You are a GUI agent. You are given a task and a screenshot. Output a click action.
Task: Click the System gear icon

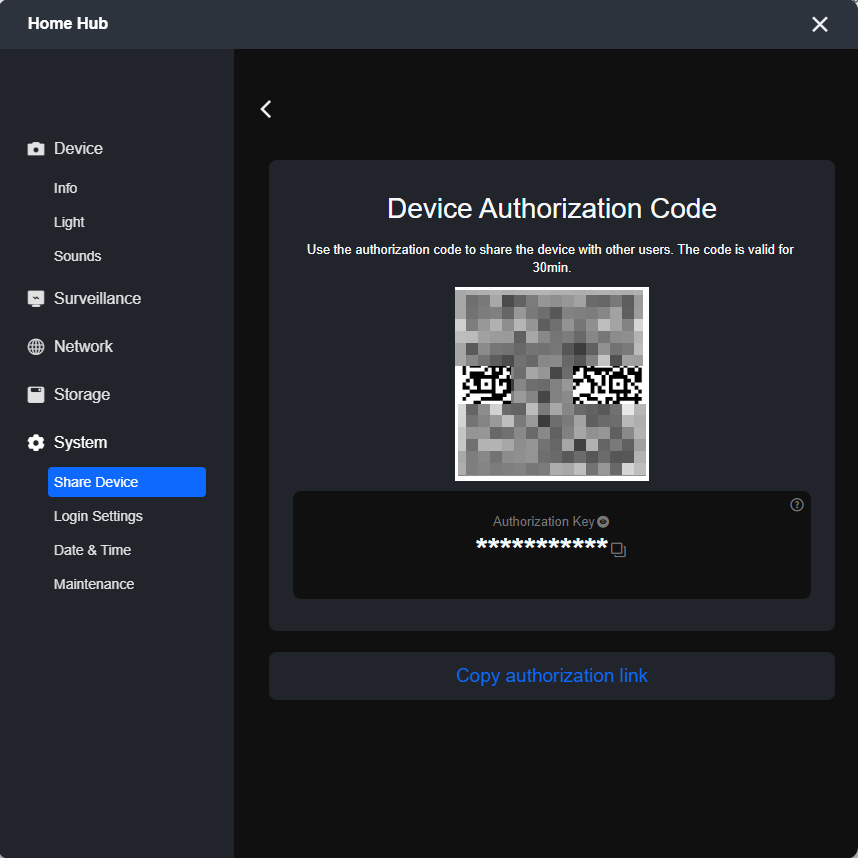(x=36, y=443)
